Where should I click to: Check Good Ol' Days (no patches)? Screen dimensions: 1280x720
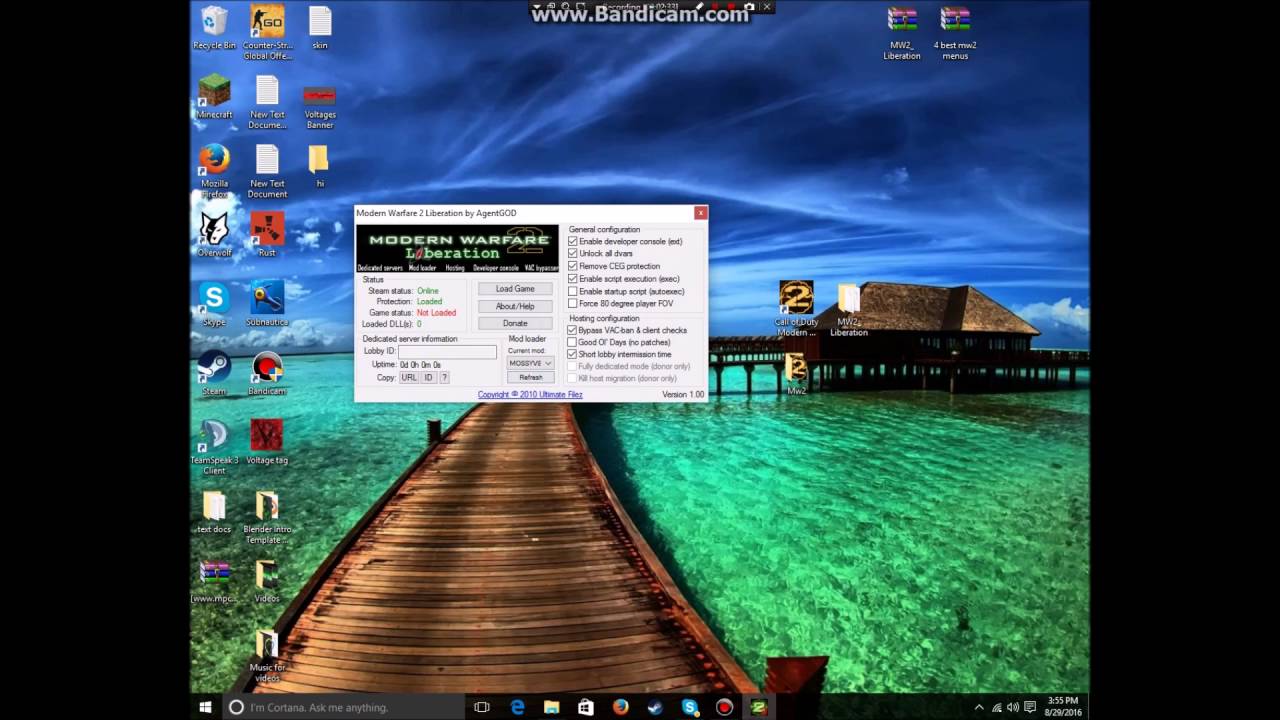point(573,342)
